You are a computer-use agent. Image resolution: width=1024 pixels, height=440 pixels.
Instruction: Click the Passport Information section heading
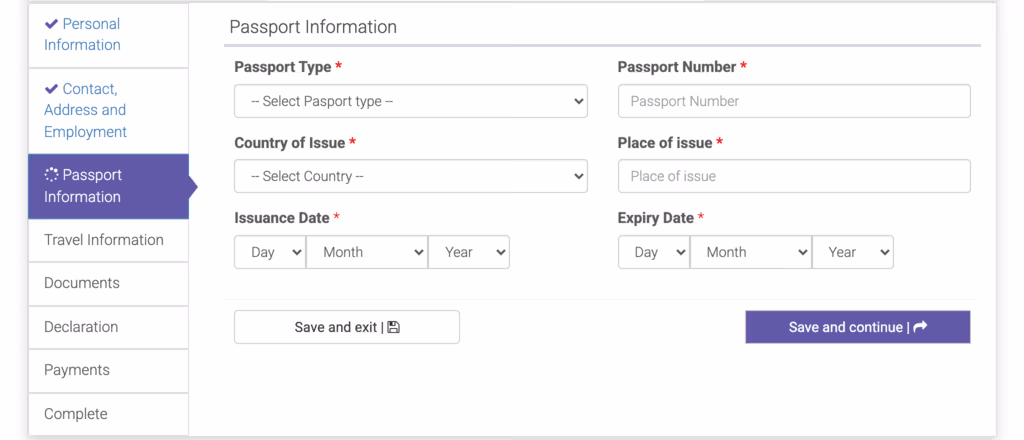tap(313, 27)
